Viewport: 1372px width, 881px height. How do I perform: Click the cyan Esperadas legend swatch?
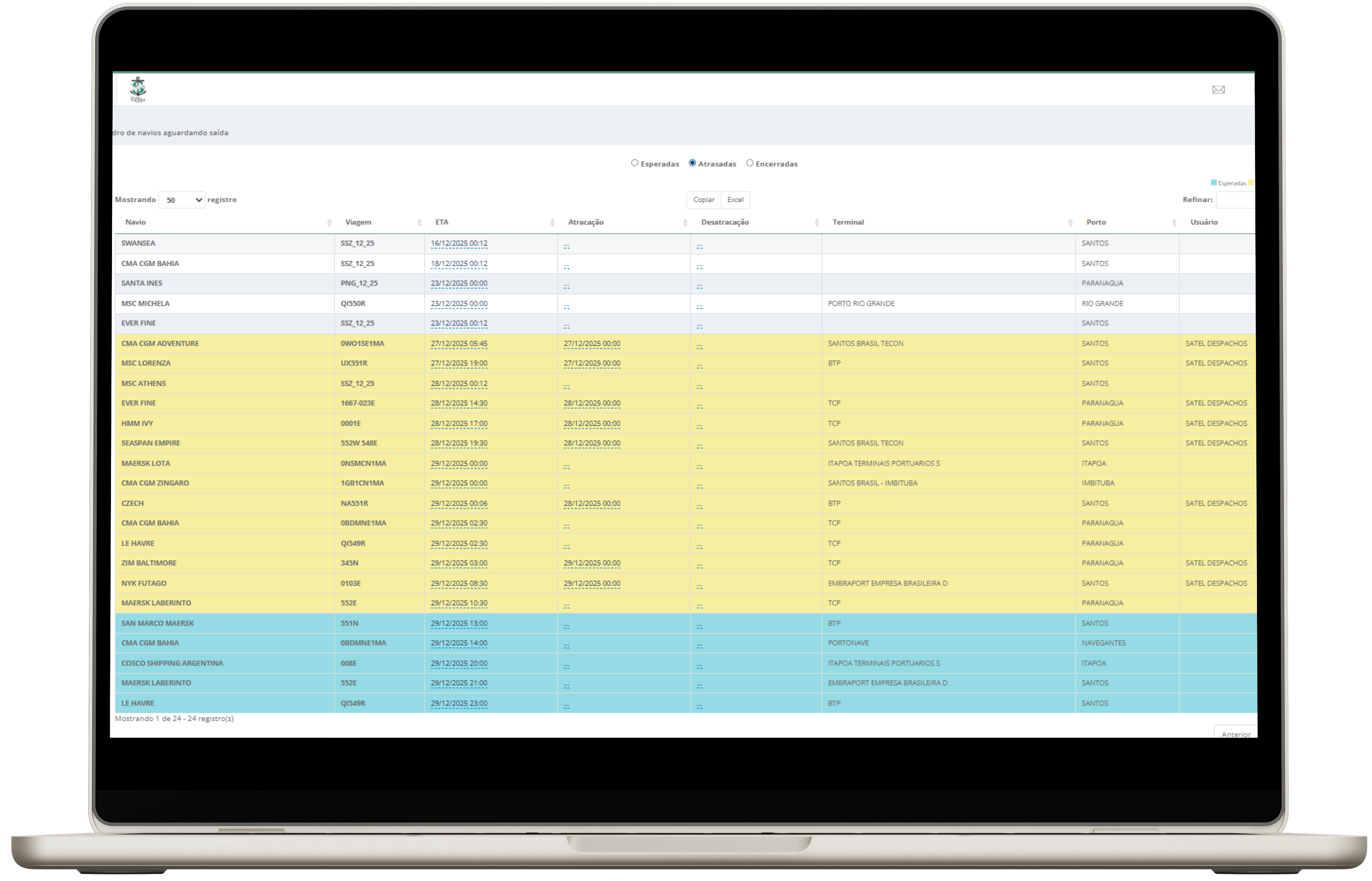tap(1214, 183)
